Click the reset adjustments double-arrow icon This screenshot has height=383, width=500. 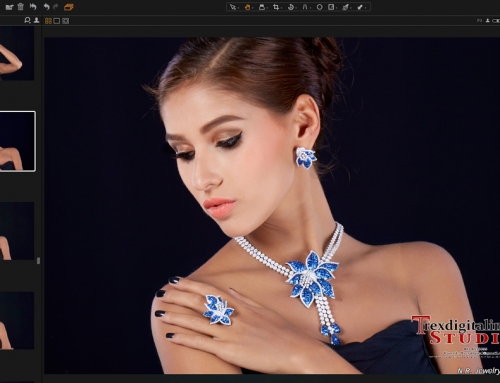(33, 7)
